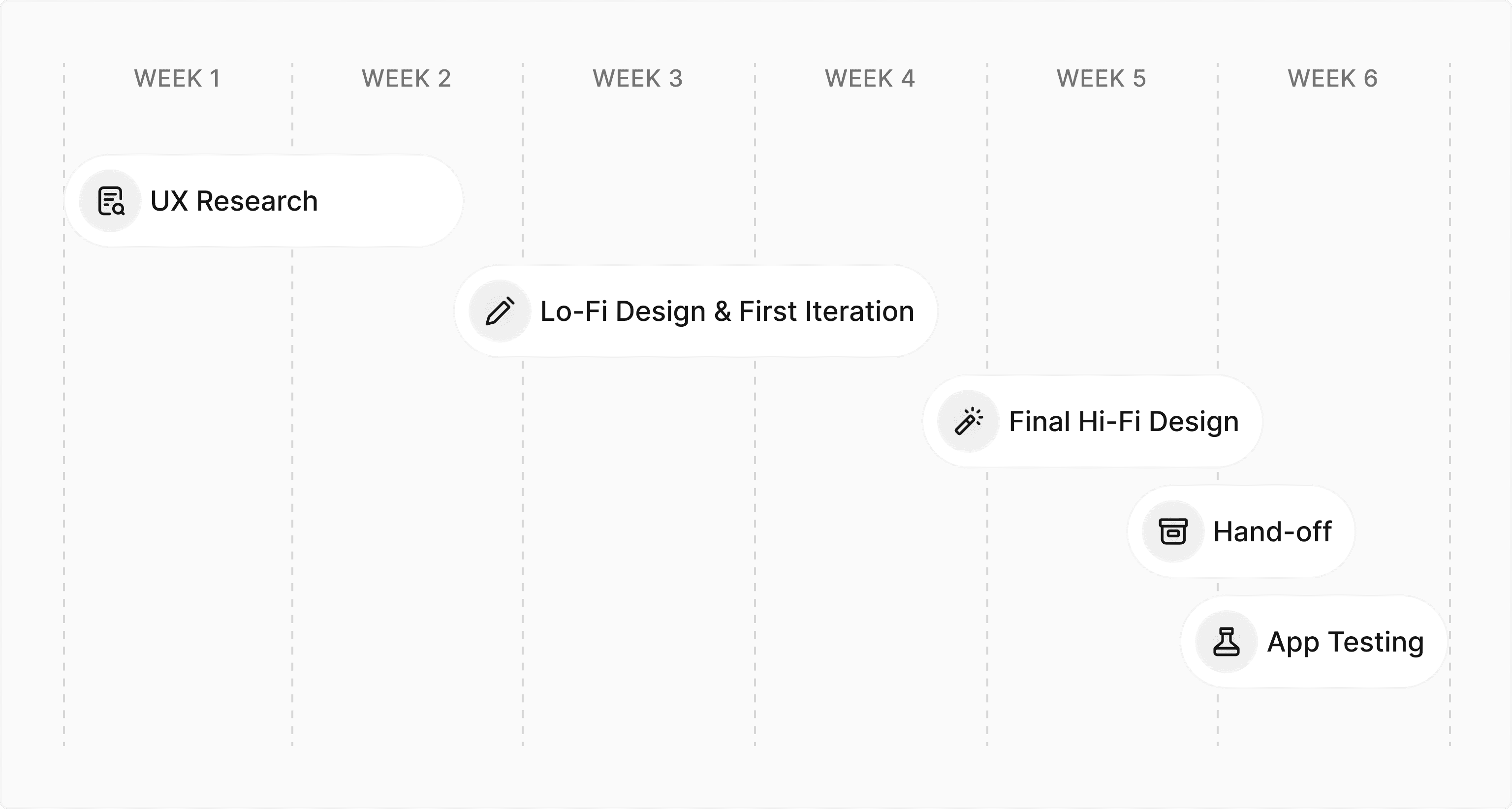The image size is (1512, 809).
Task: Select the Lo-Fi Design & First Iteration bar
Action: [x=696, y=311]
